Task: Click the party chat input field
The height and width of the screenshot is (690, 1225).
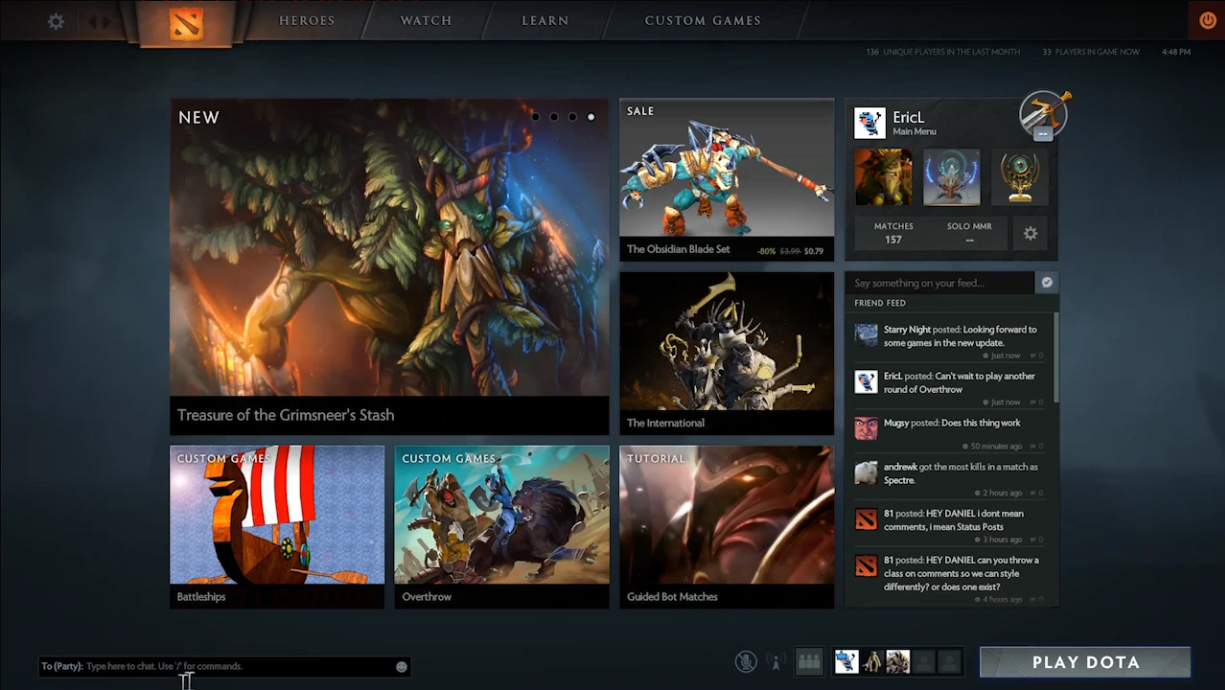Action: point(224,666)
